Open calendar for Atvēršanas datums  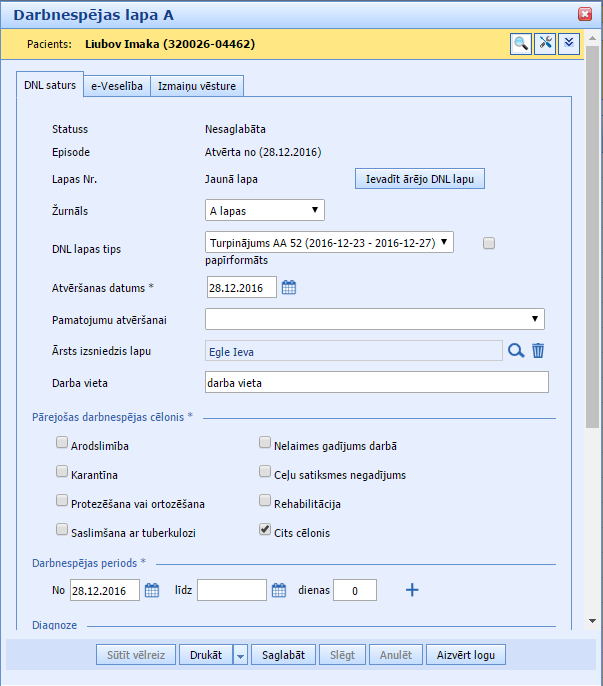point(289,288)
